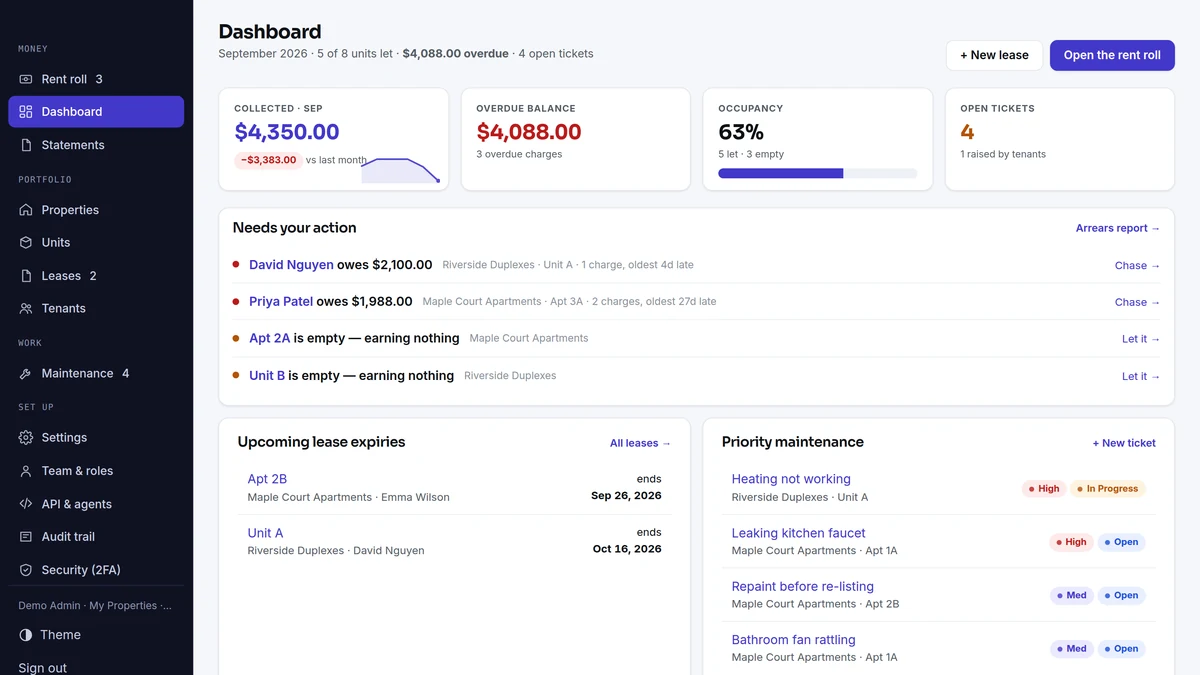
Task: Open Unit A lease expiry
Action: (265, 533)
